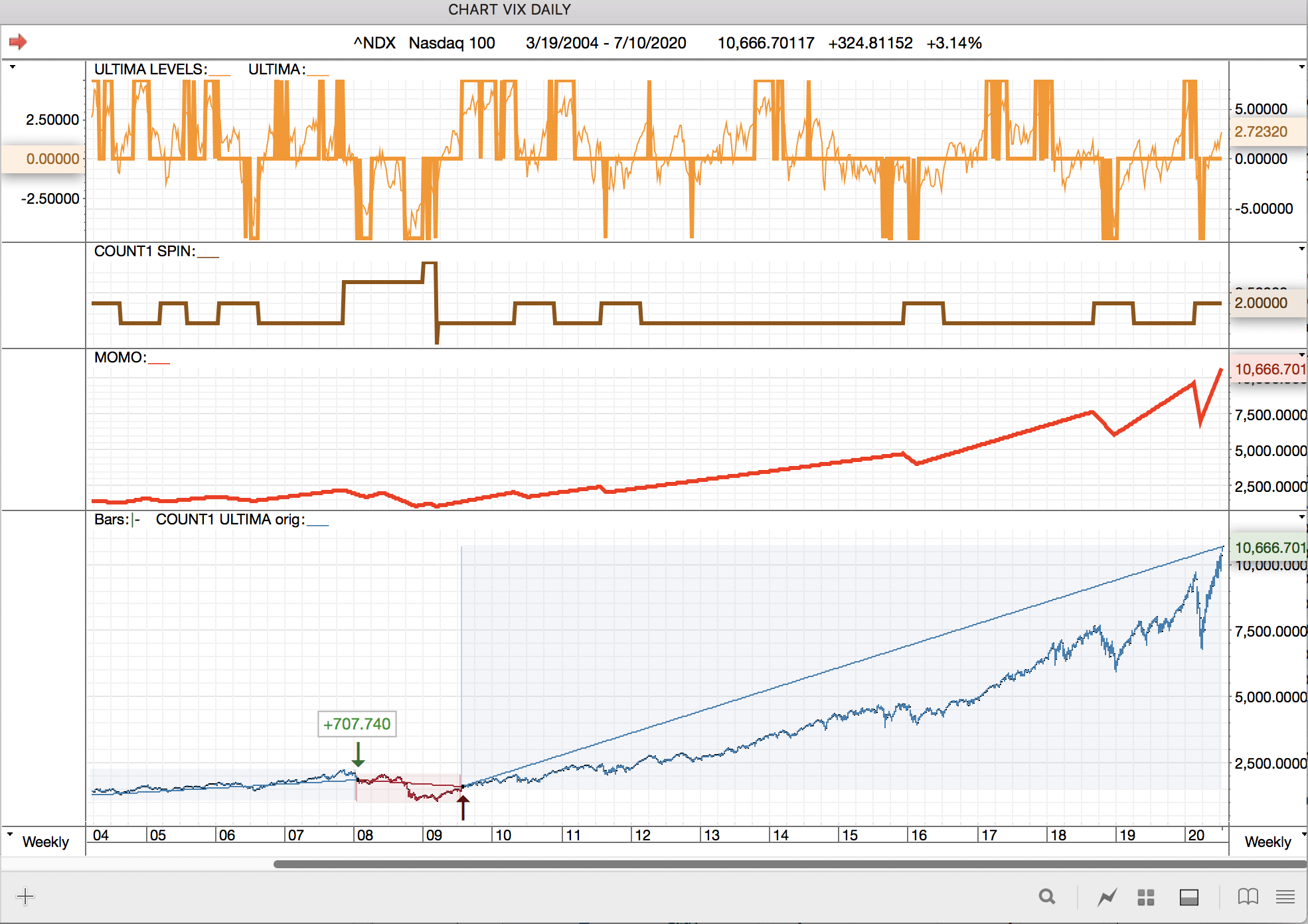Expand the ULTIMA pane right-side menu arrow
Viewport: 1308px width, 924px height.
click(1301, 67)
